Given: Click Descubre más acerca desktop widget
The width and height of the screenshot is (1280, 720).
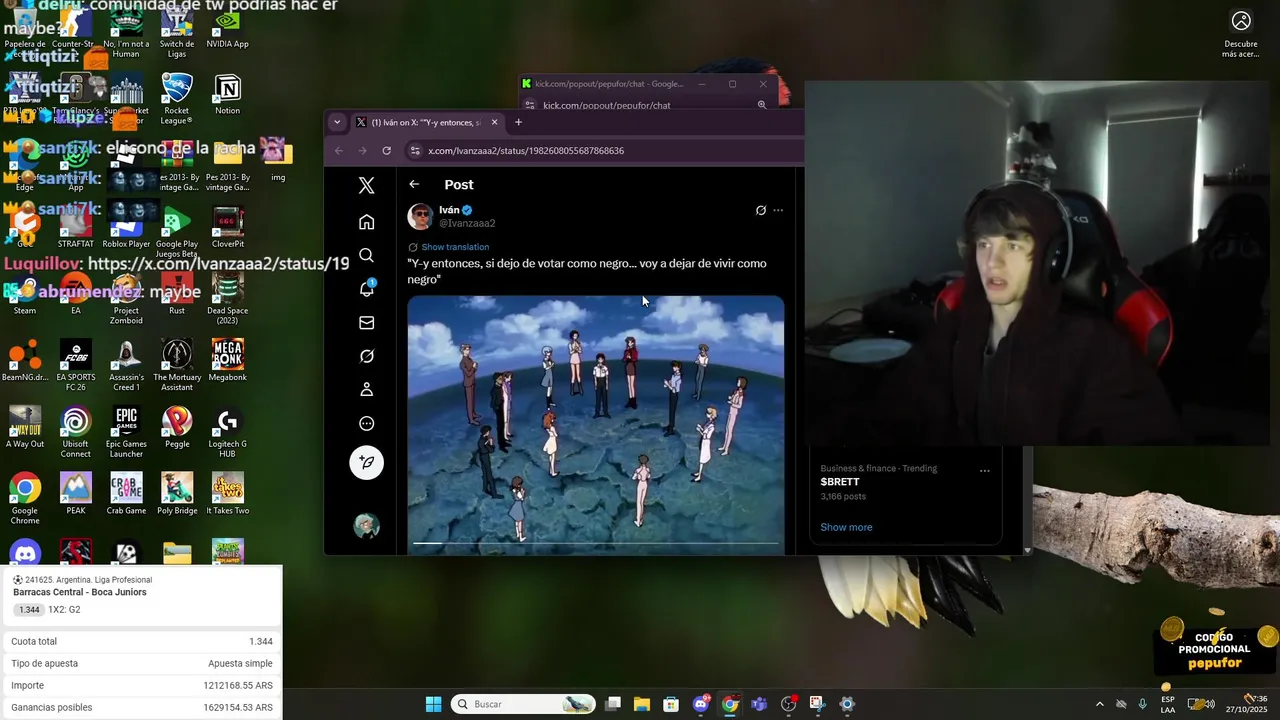Looking at the screenshot, I should click(1240, 32).
